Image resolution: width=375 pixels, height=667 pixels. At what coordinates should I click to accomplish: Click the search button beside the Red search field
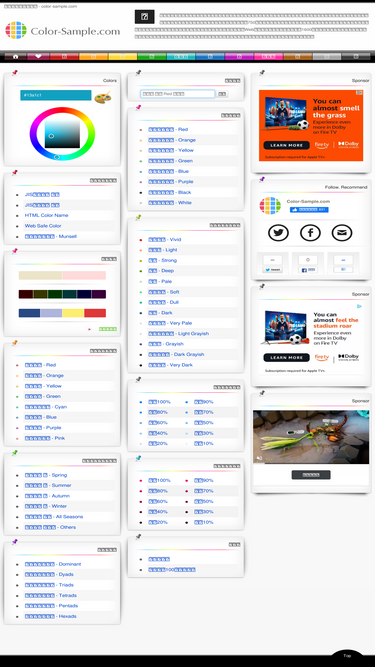pos(222,94)
